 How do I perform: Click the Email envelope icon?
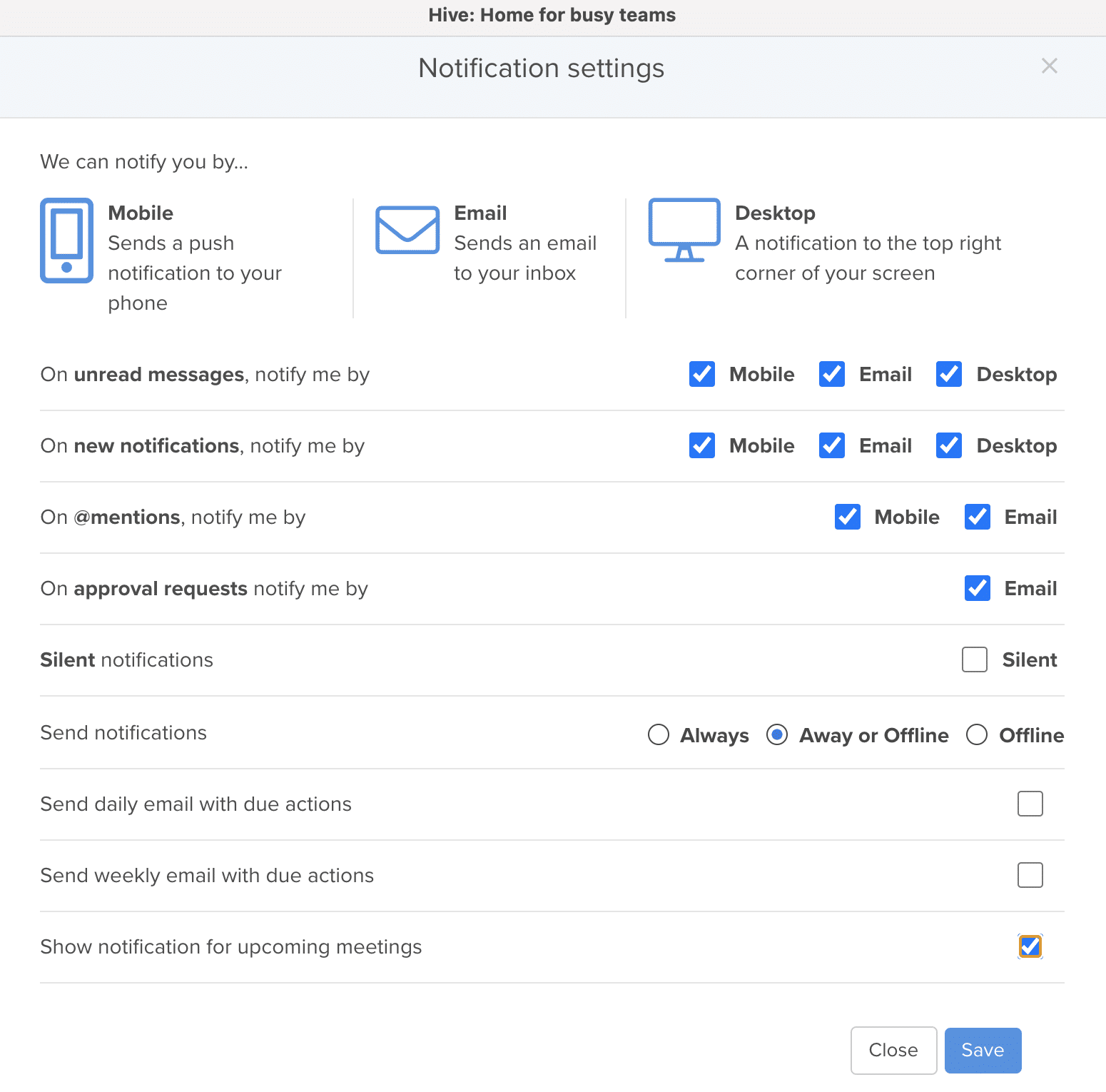[407, 230]
